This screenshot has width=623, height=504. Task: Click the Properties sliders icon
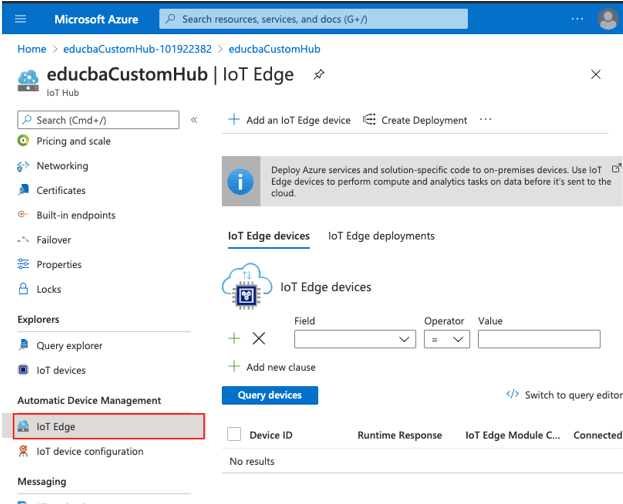pyautogui.click(x=23, y=264)
